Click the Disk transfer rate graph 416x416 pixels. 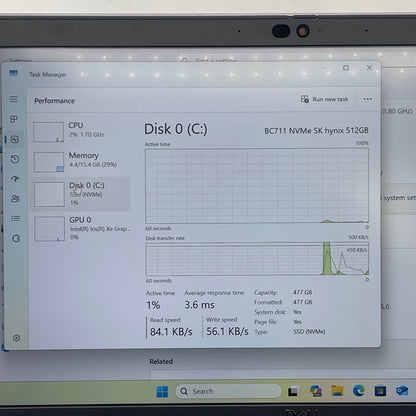click(x=257, y=259)
